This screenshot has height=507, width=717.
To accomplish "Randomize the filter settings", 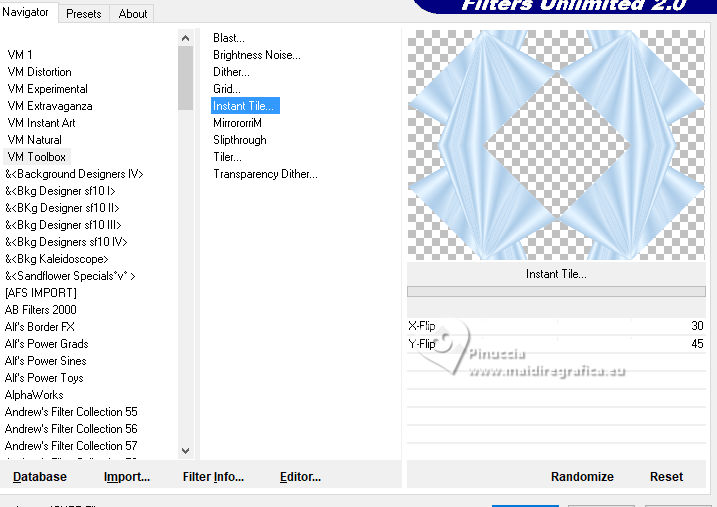I will [x=582, y=477].
